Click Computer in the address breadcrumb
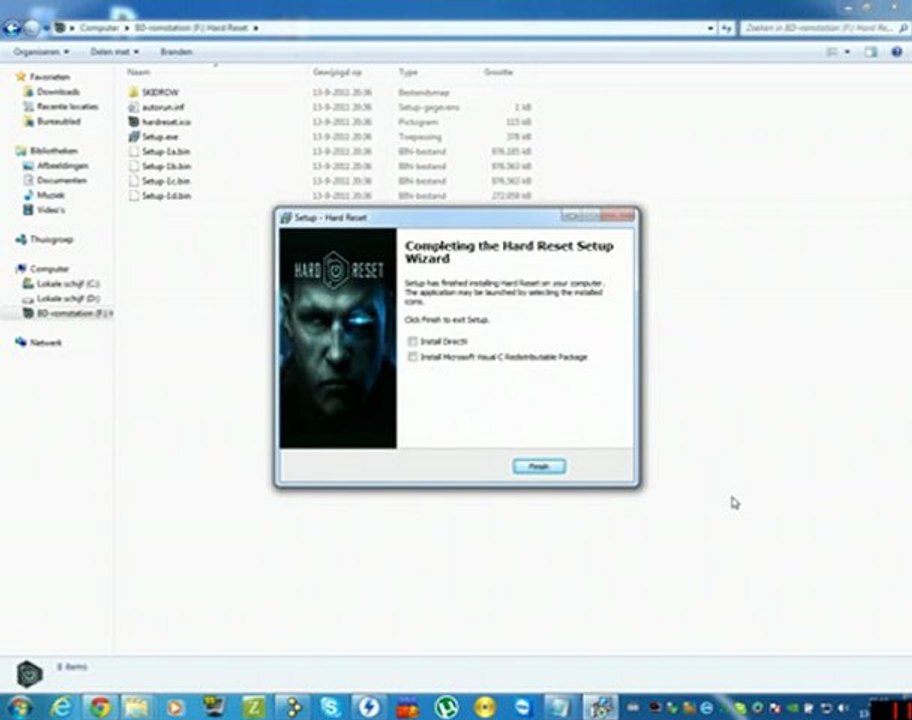This screenshot has width=912, height=720. click(99, 28)
